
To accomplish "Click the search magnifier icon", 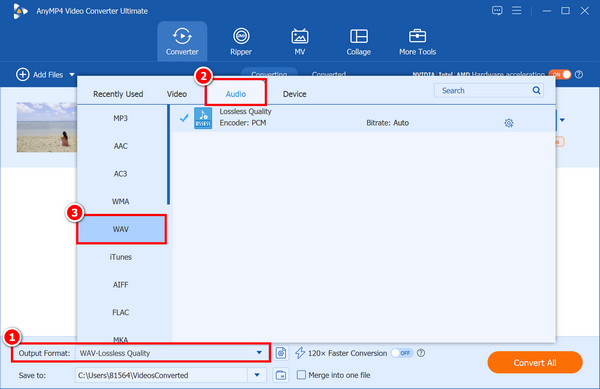I will (x=536, y=90).
